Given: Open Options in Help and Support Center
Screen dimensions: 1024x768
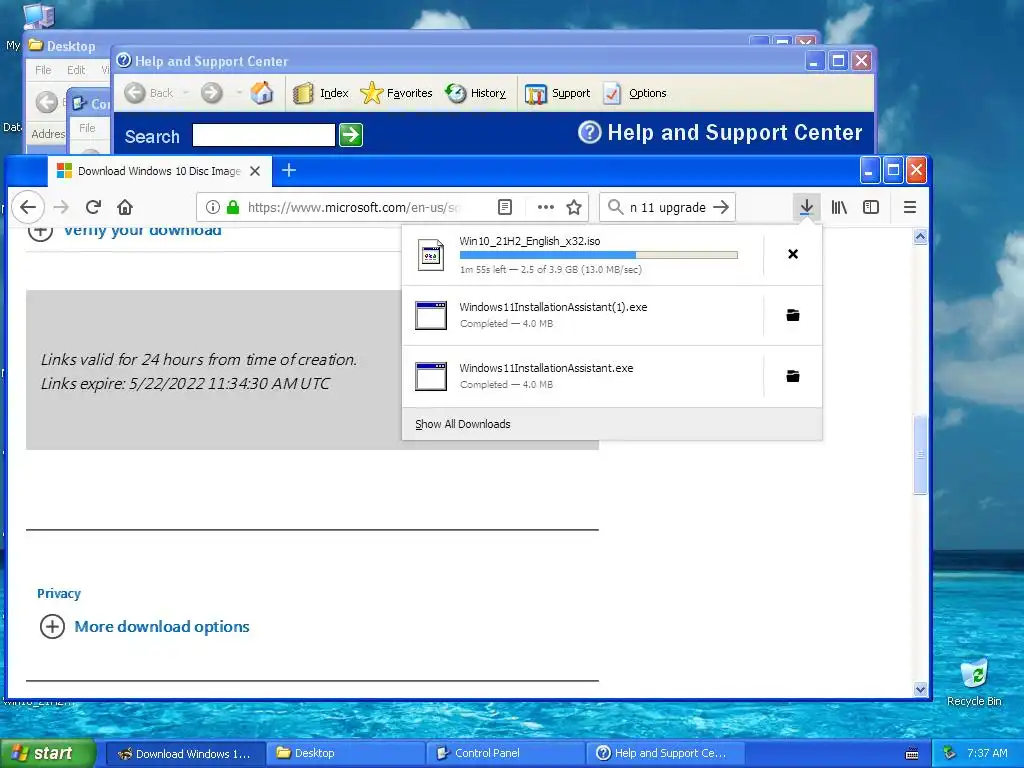Looking at the screenshot, I should click(635, 93).
